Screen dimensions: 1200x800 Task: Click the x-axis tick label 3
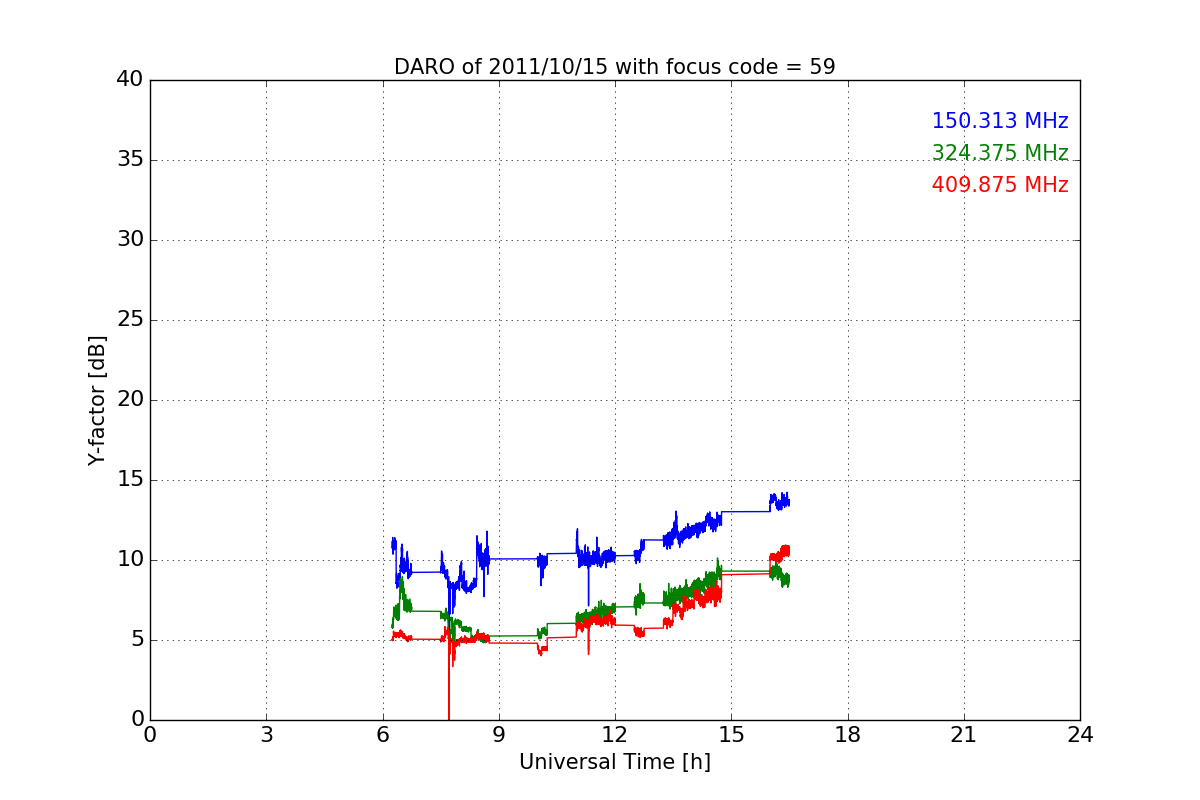[x=266, y=735]
